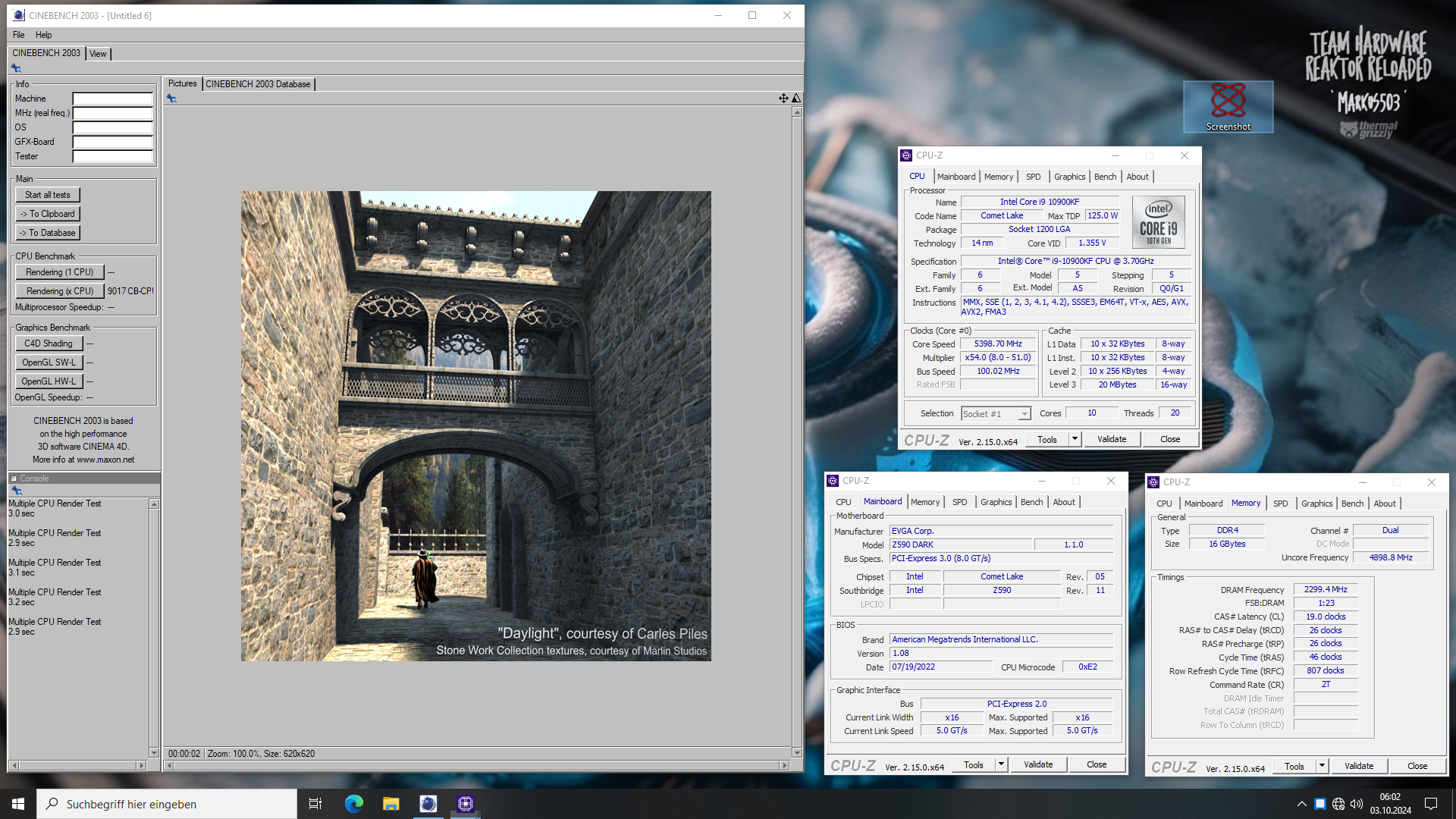Screen dimensions: 1456x819
Task: Switch to the View tab in CINEBENCH
Action: (x=98, y=54)
